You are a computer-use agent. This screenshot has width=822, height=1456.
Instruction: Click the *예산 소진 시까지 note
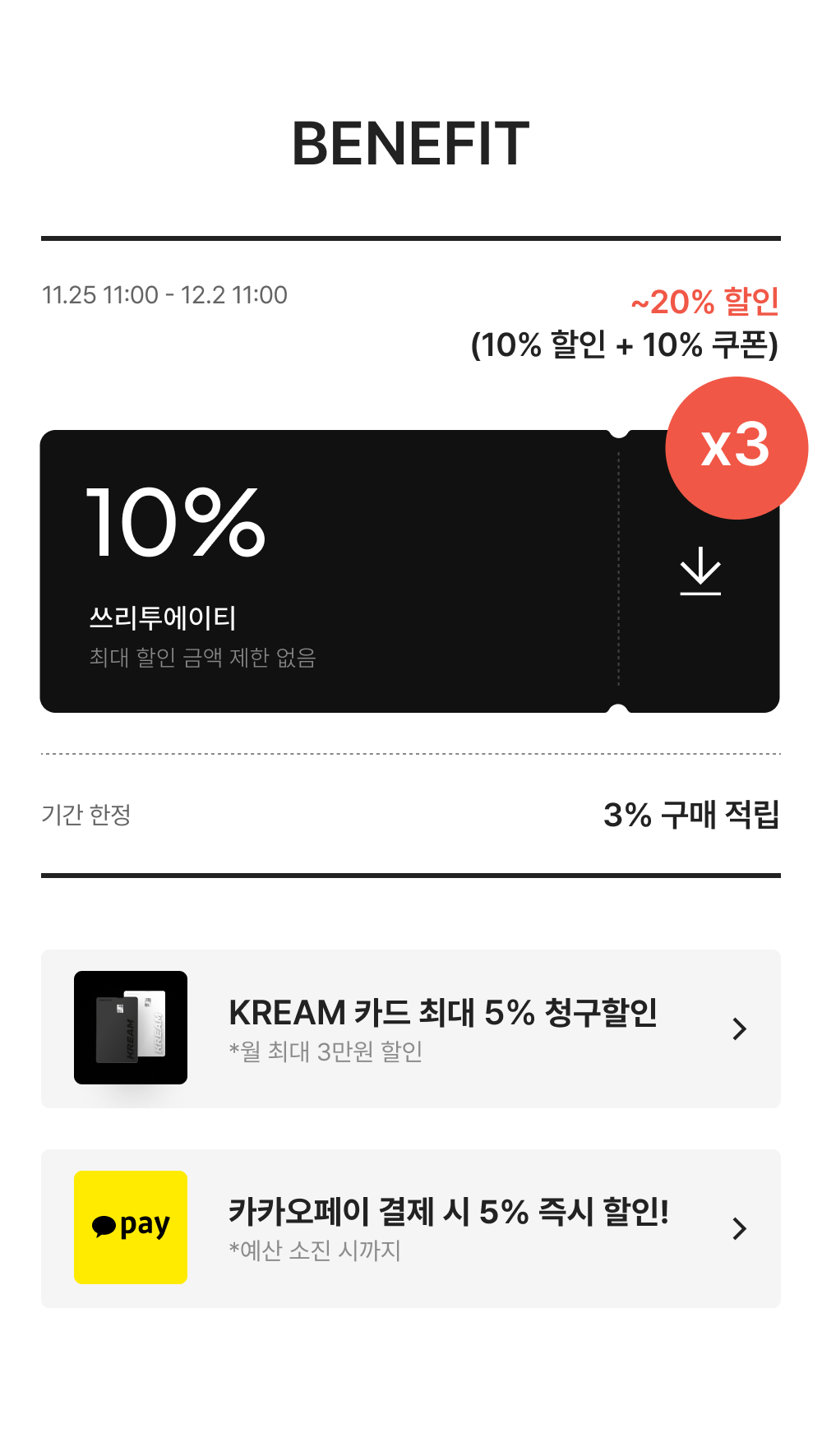pos(315,1250)
